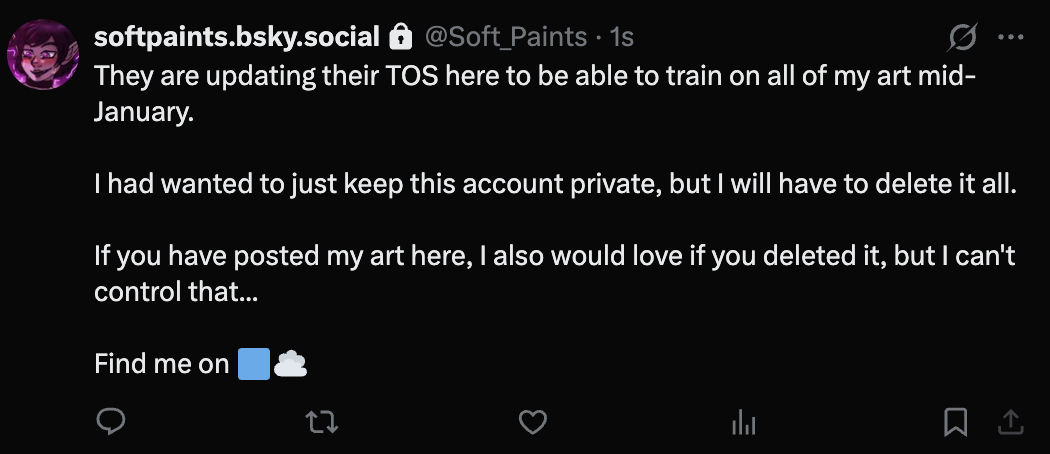The image size is (1050, 454).
Task: Click the 'If you have posted my art' paragraph
Action: (554, 257)
